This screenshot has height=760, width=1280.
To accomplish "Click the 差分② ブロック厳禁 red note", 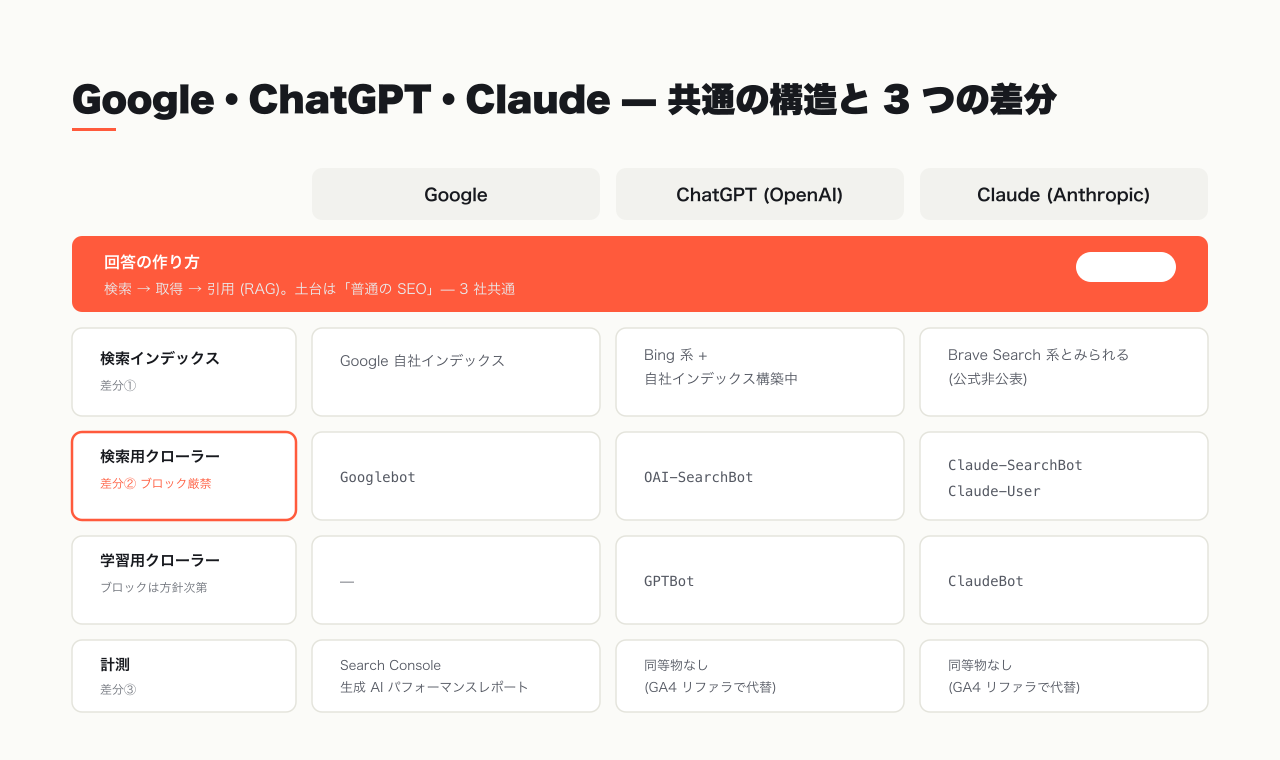I will click(156, 483).
